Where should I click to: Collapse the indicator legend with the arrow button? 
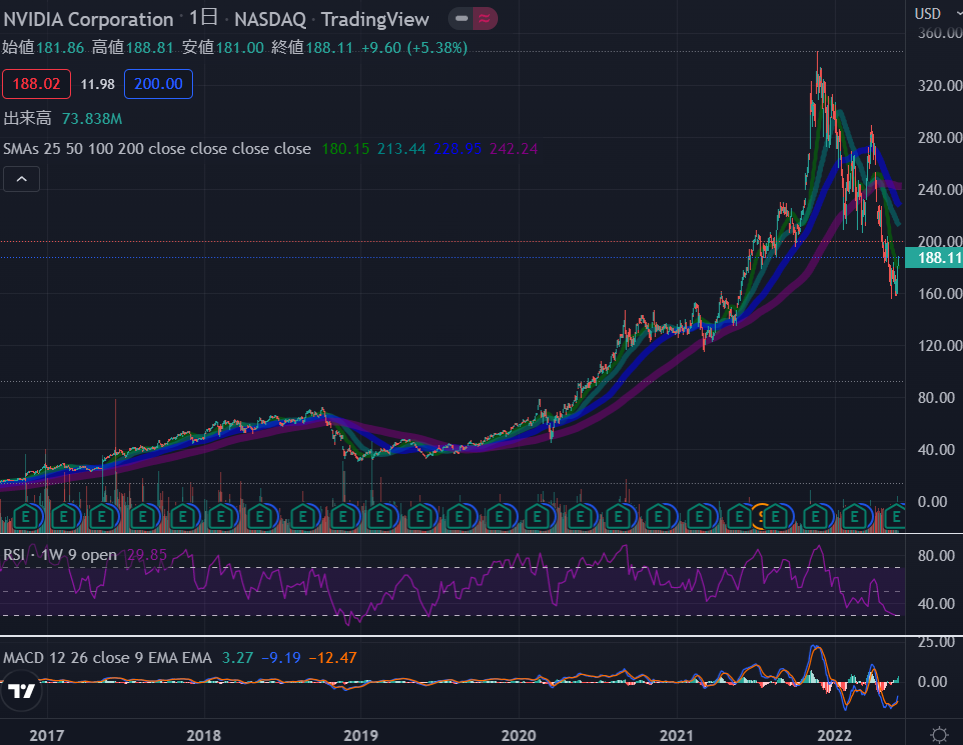(x=21, y=179)
